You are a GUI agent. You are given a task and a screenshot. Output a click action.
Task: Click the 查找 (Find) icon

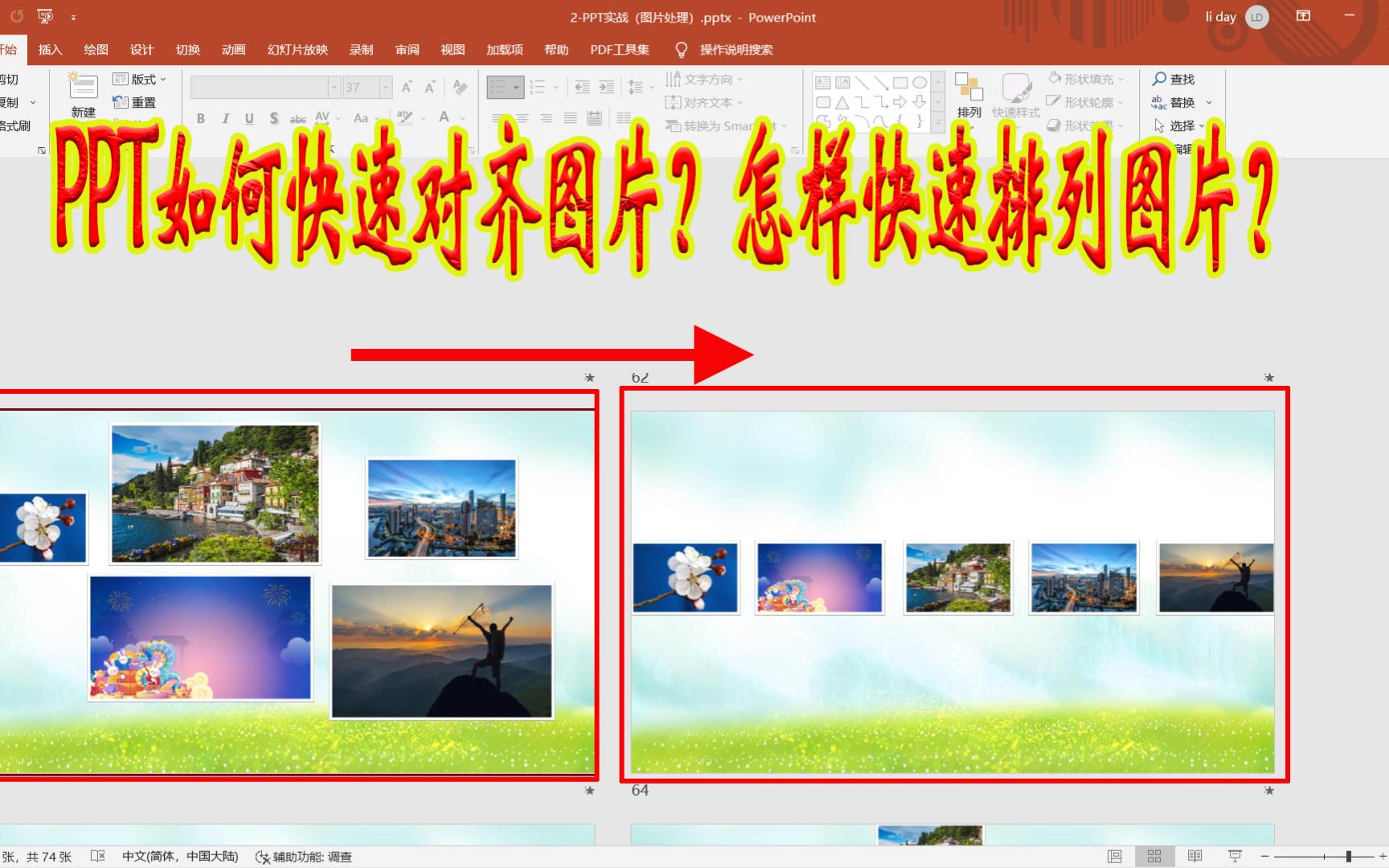coord(1174,79)
